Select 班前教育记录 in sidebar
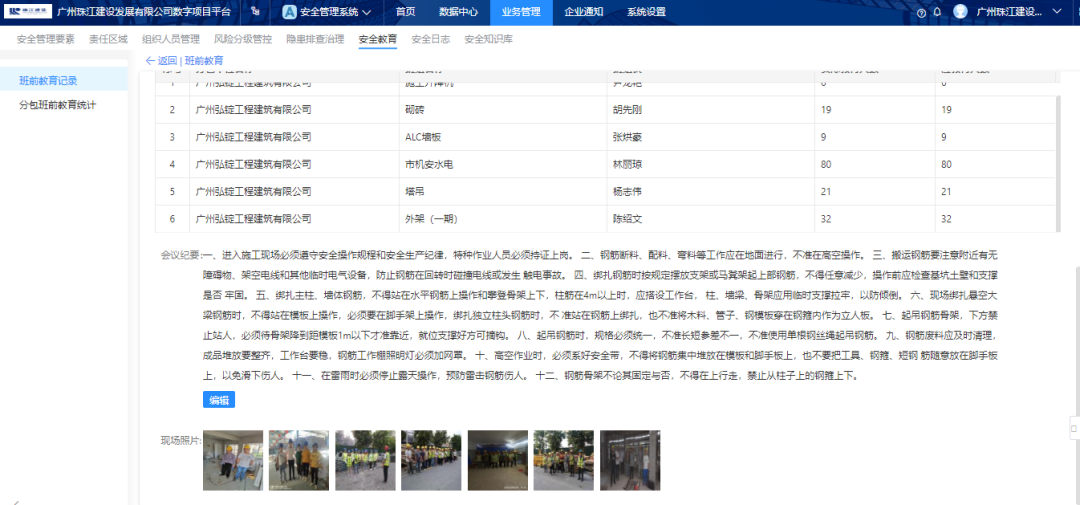The width and height of the screenshot is (1080, 505). pyautogui.click(x=48, y=80)
